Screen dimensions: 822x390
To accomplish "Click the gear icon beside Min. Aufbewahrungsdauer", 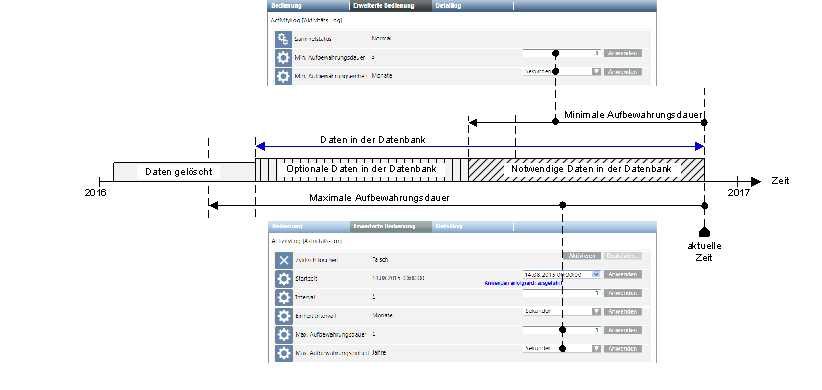I will coord(283,57).
